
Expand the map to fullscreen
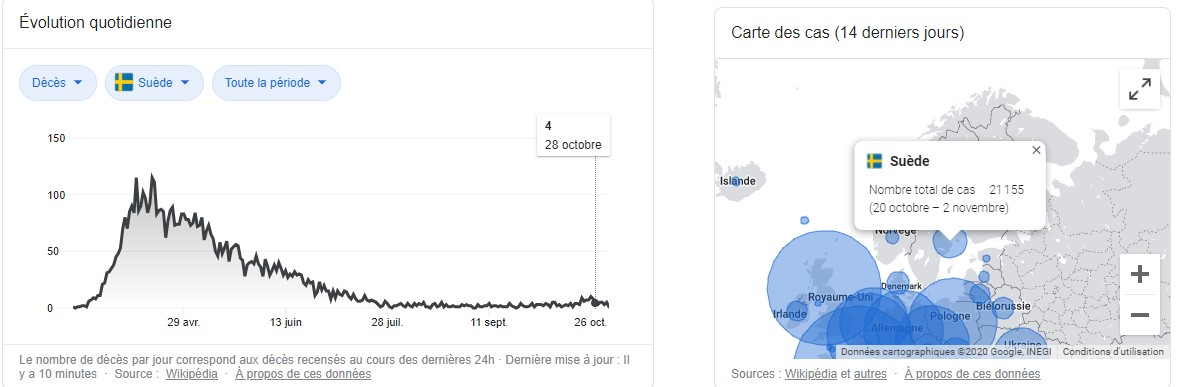(x=1140, y=90)
